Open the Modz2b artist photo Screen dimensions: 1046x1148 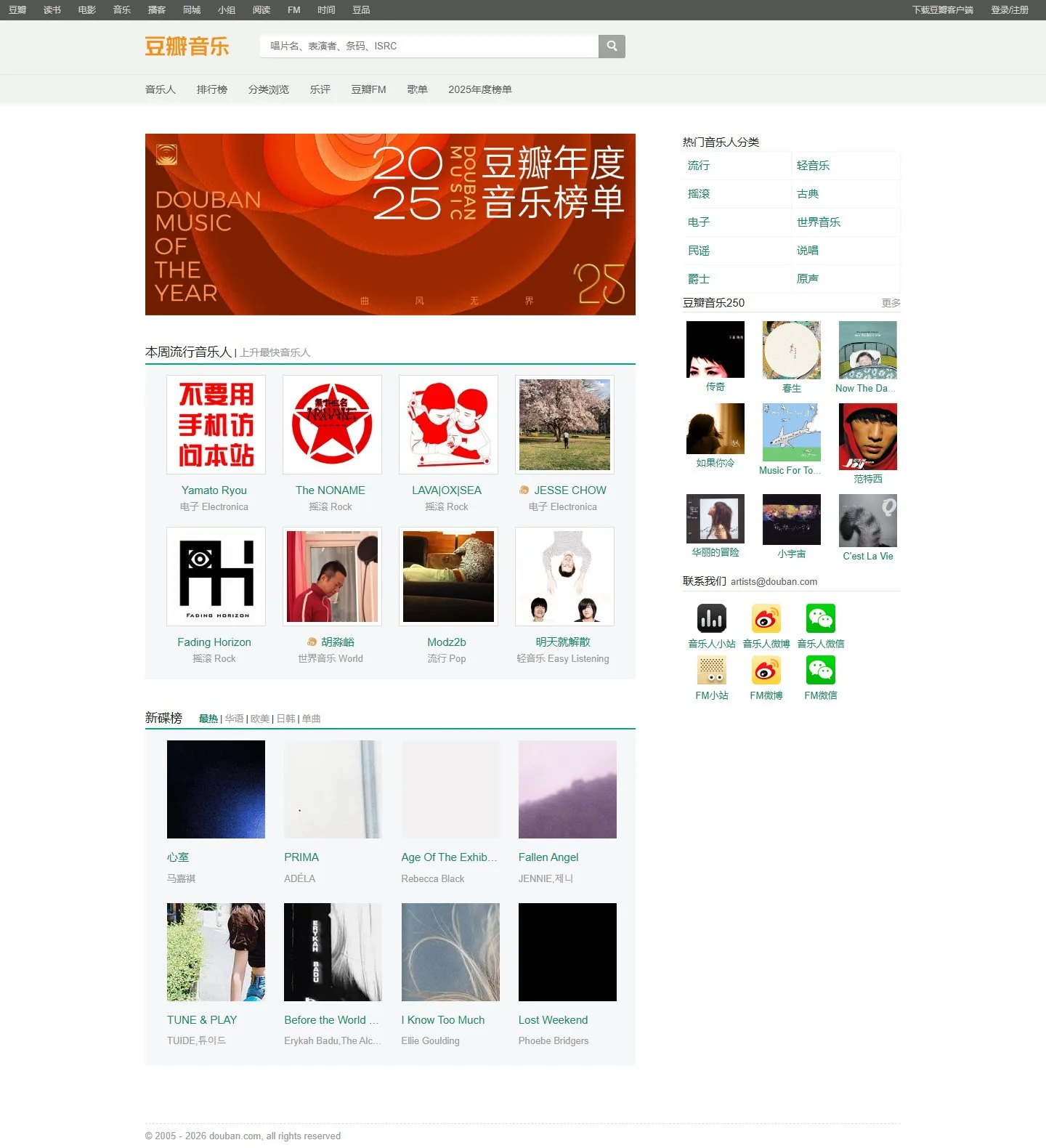pyautogui.click(x=448, y=576)
